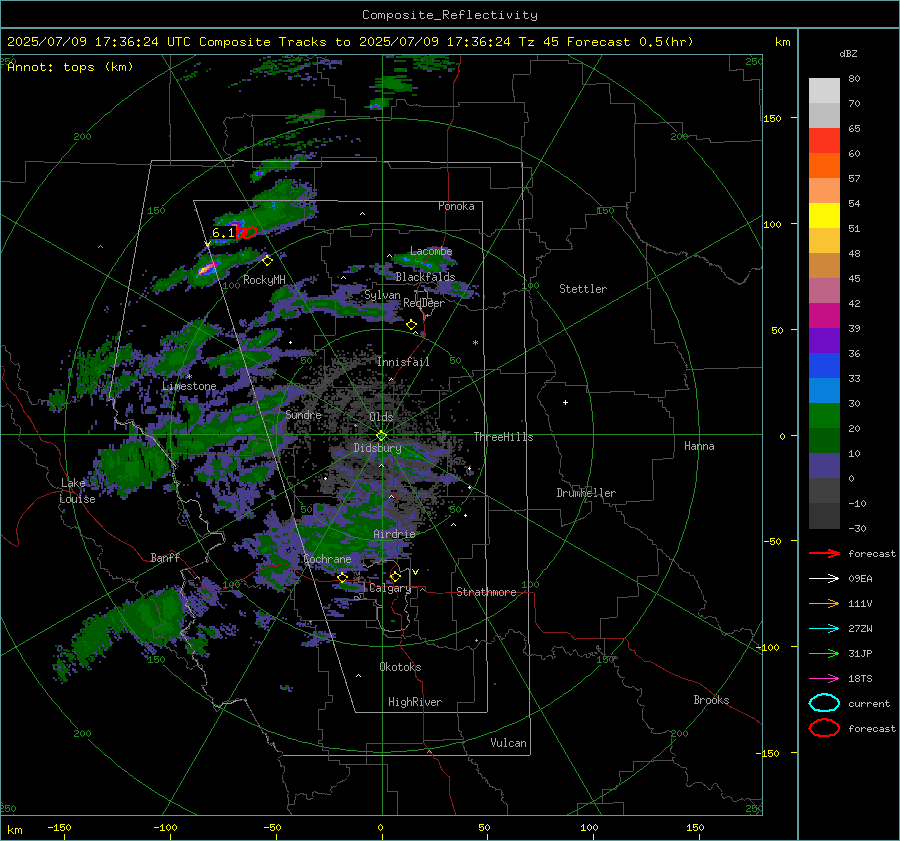This screenshot has height=841, width=900.
Task: Click the Okotoks town label
Action: [x=400, y=667]
